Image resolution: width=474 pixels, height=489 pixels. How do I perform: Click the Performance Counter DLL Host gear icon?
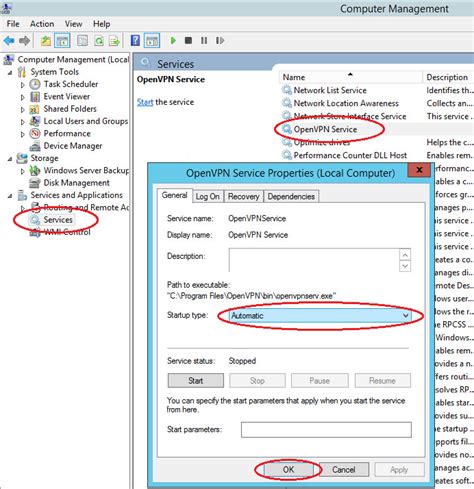coord(287,155)
